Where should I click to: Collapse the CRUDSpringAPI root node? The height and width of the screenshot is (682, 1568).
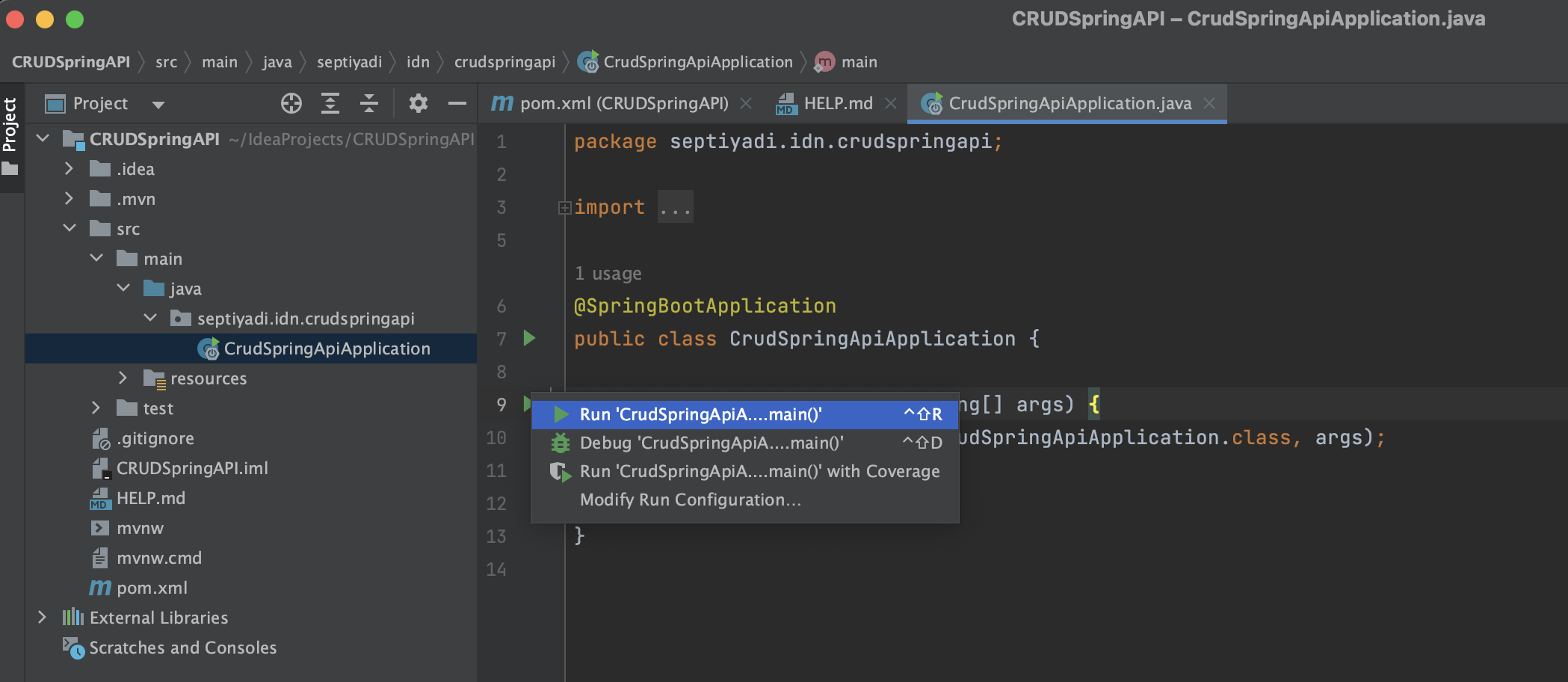click(43, 138)
